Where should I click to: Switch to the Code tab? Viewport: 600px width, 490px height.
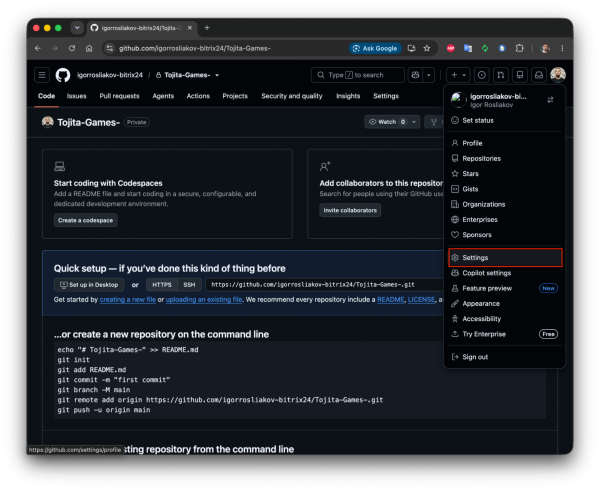click(46, 96)
